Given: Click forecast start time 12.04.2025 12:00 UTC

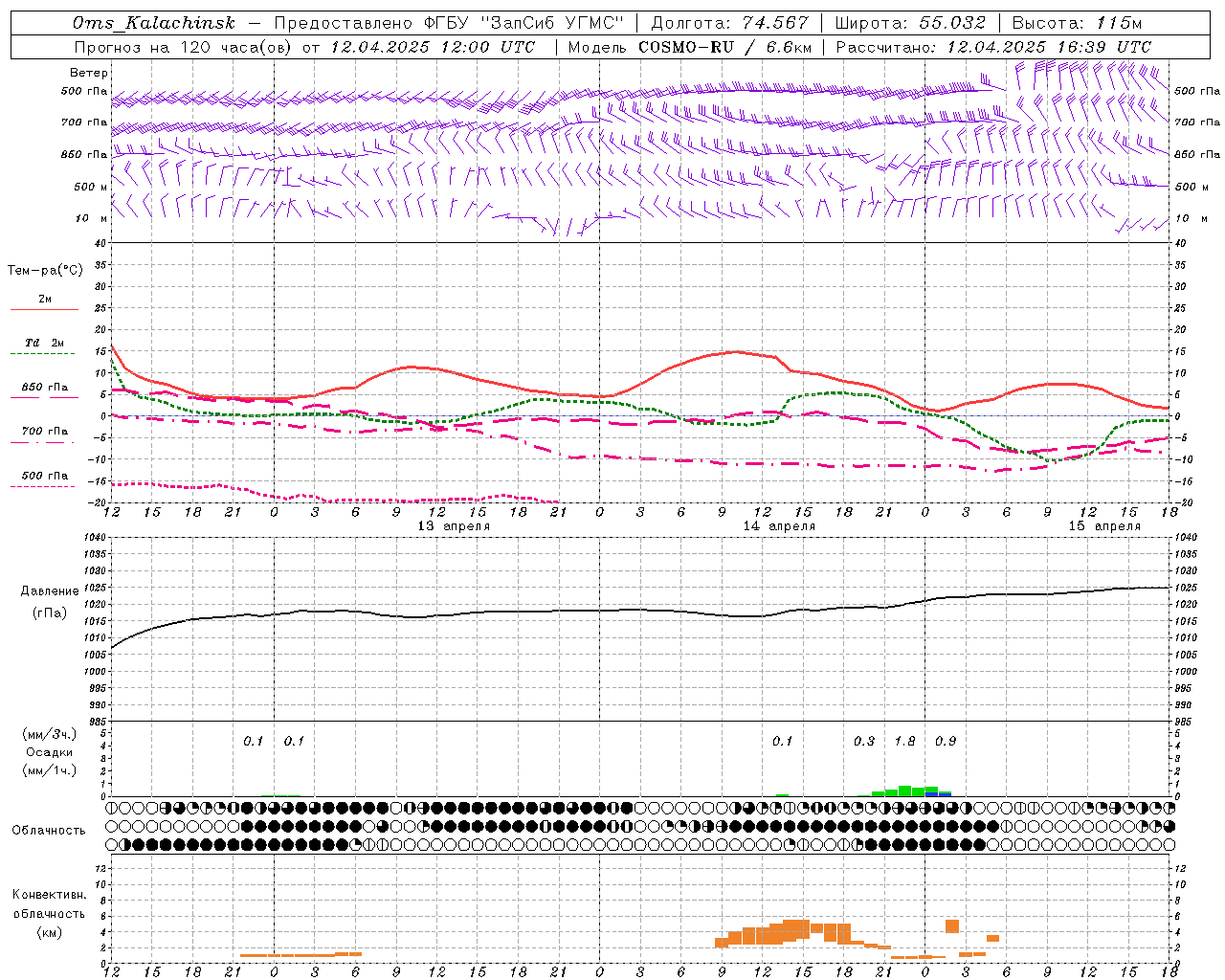Looking at the screenshot, I should 433,47.
